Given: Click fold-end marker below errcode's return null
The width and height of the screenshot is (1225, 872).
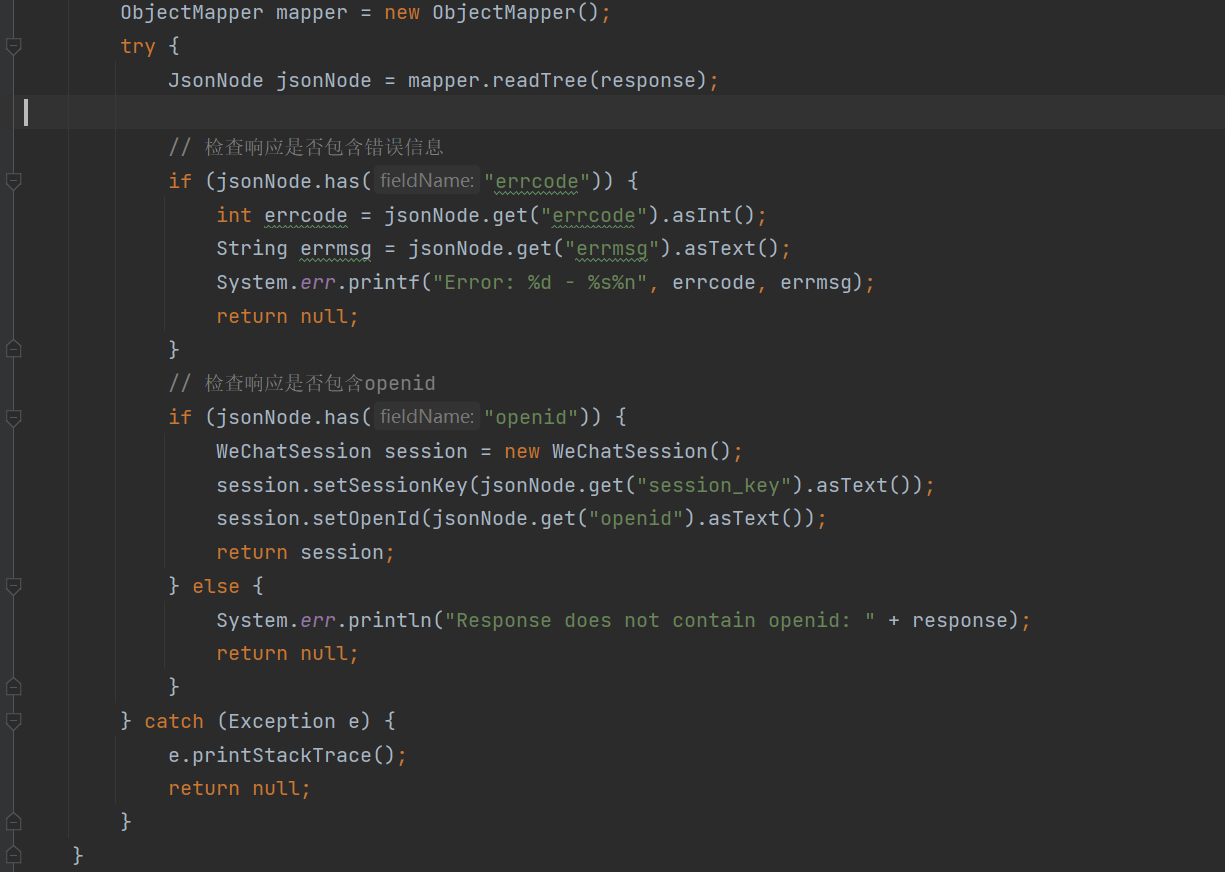Looking at the screenshot, I should coord(13,349).
